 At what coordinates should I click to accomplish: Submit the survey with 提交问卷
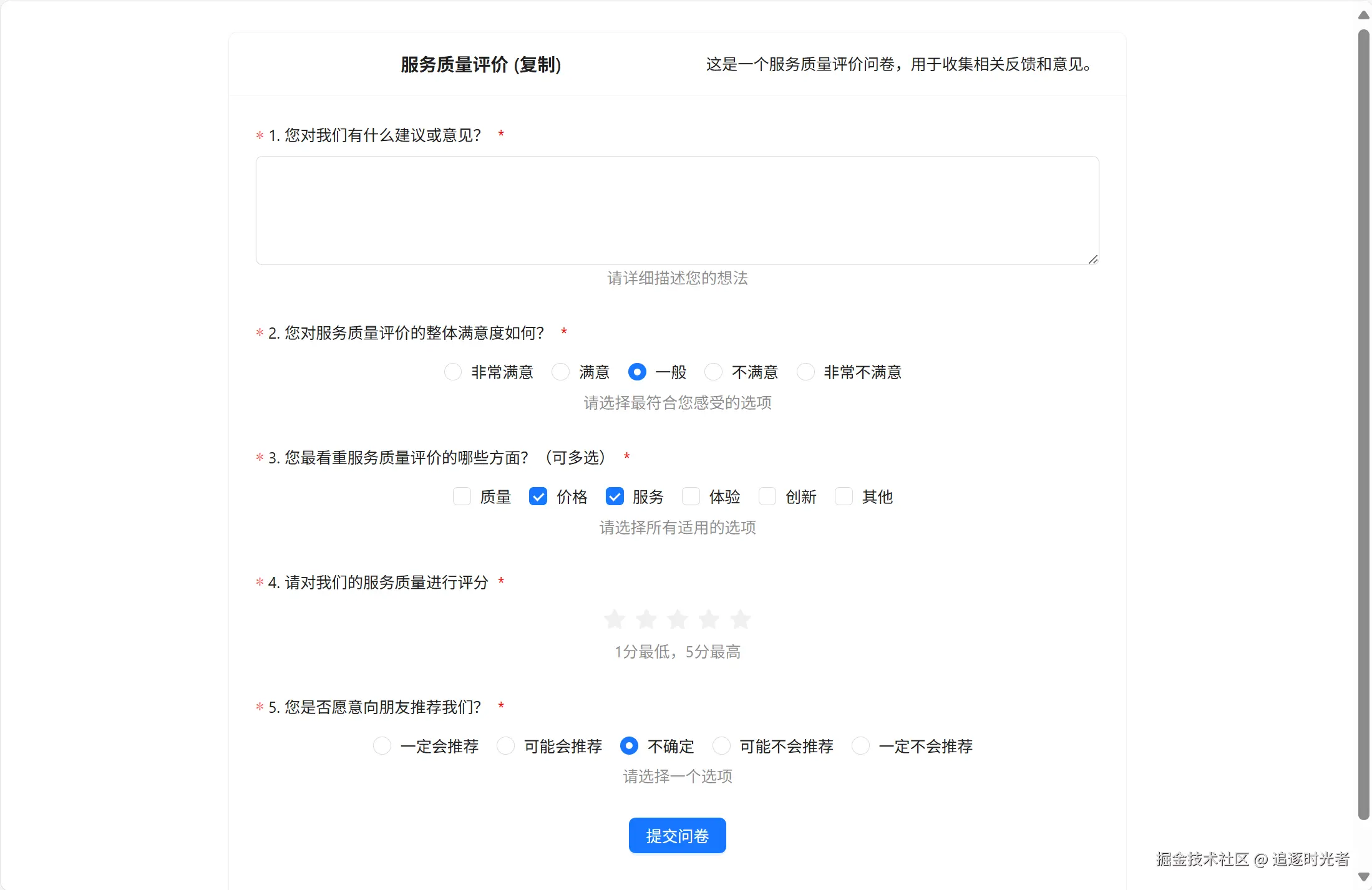point(678,836)
